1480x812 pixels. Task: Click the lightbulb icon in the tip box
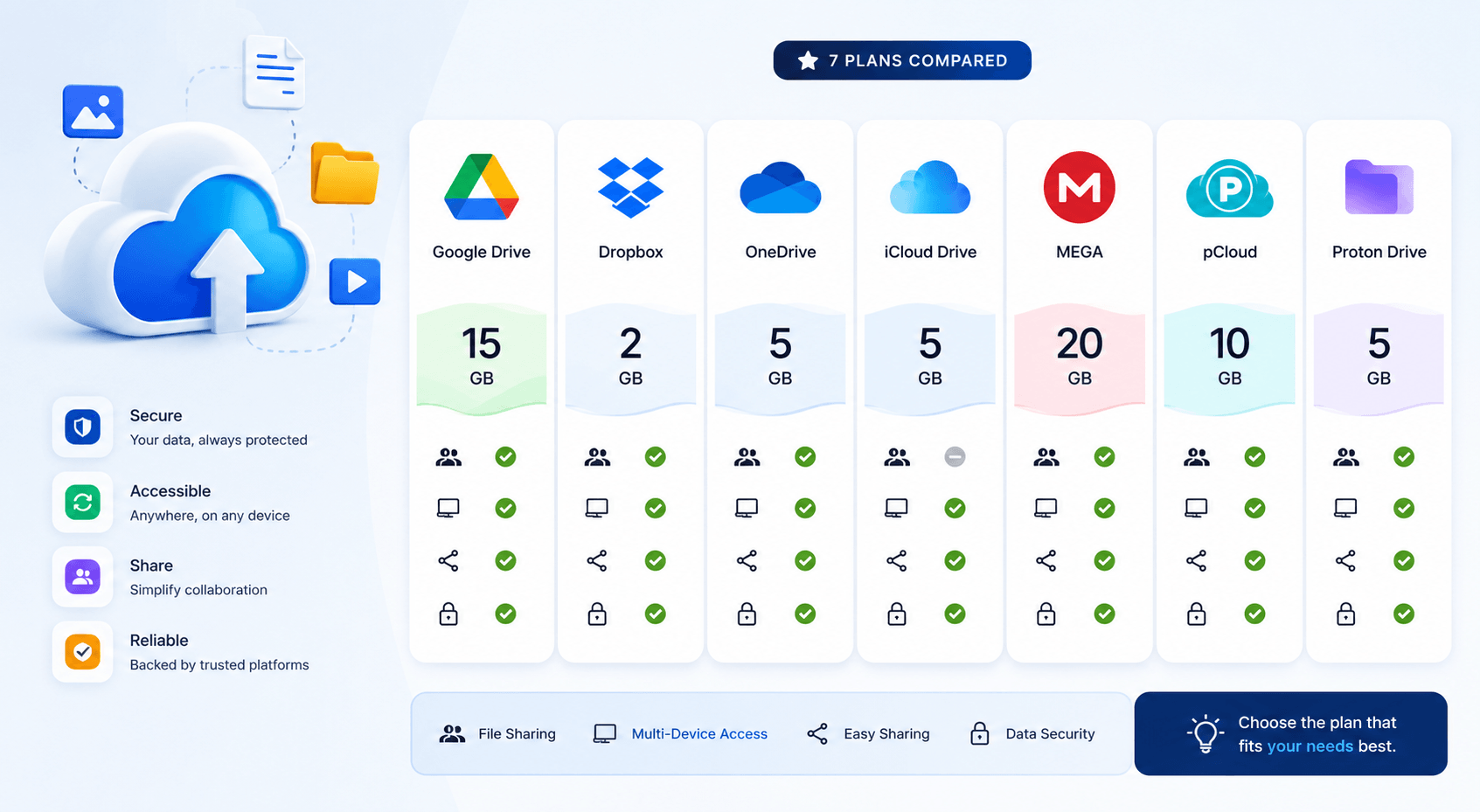click(1205, 733)
